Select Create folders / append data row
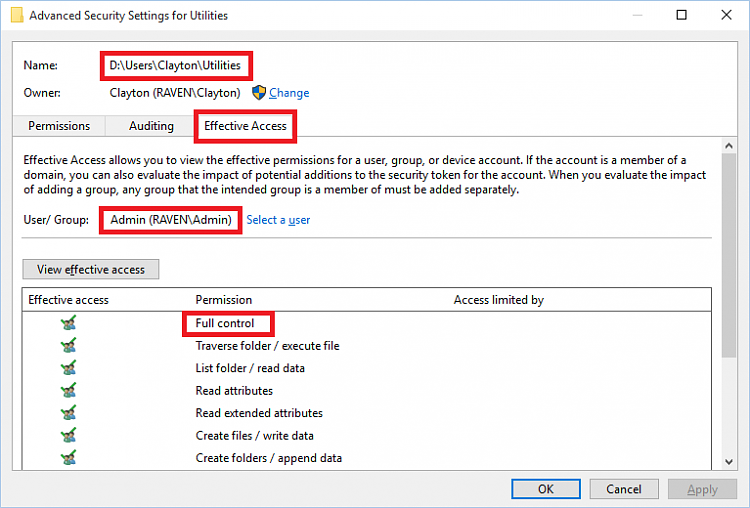 366,458
